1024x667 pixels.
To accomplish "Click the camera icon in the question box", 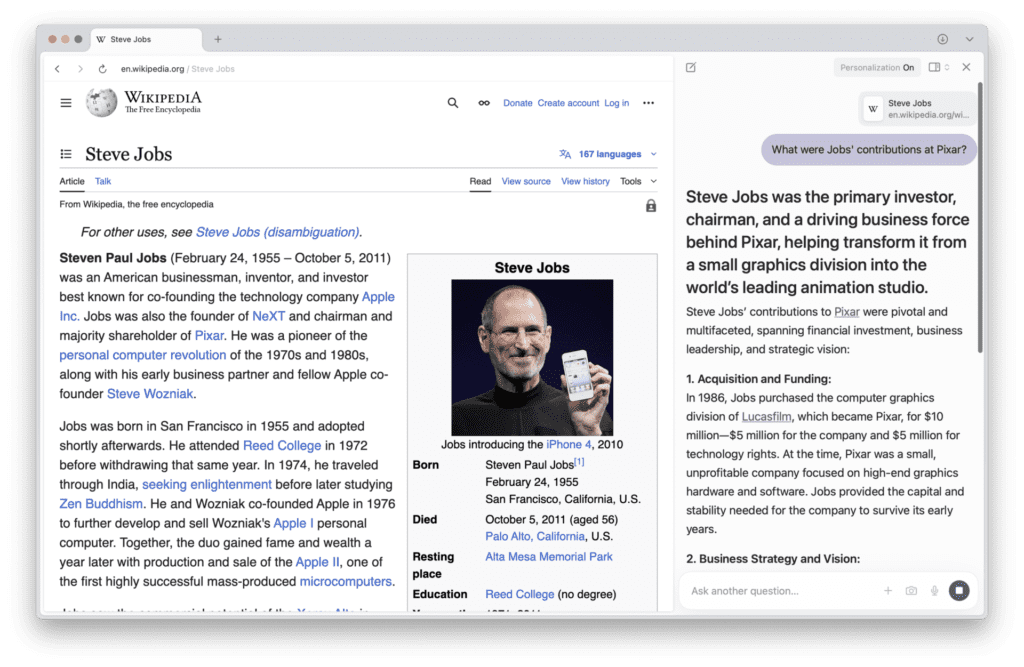I will (x=911, y=591).
